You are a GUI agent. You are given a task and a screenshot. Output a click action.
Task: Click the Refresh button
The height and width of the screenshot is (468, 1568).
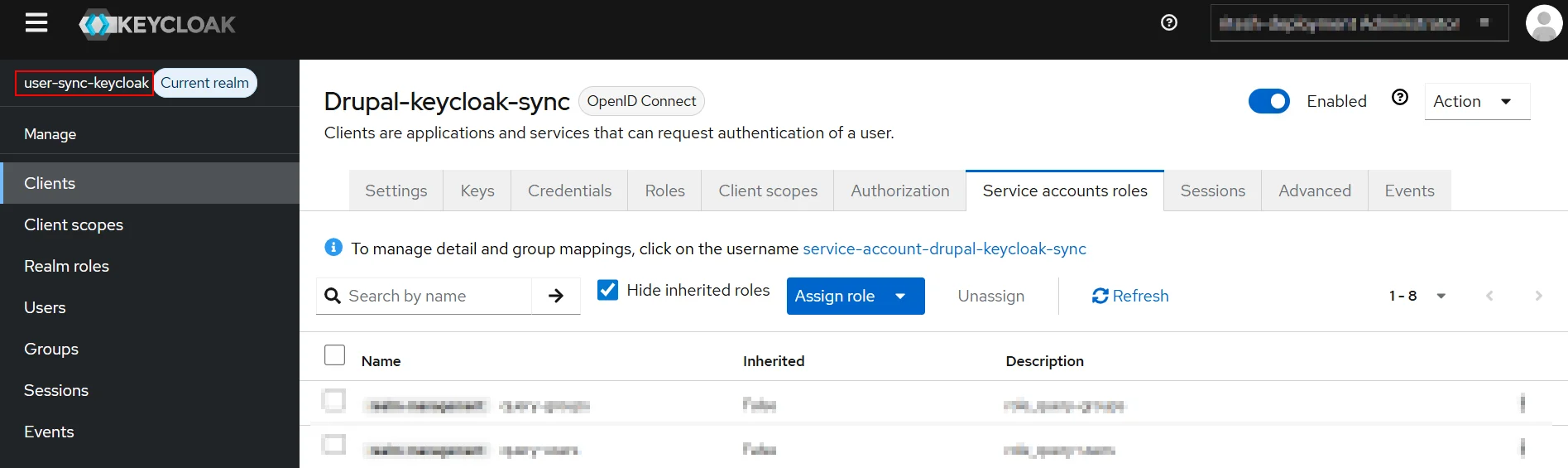click(x=1130, y=296)
